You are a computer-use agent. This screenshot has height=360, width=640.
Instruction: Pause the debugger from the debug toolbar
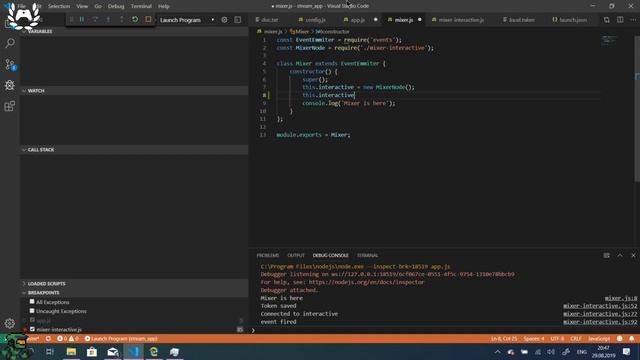[82, 20]
